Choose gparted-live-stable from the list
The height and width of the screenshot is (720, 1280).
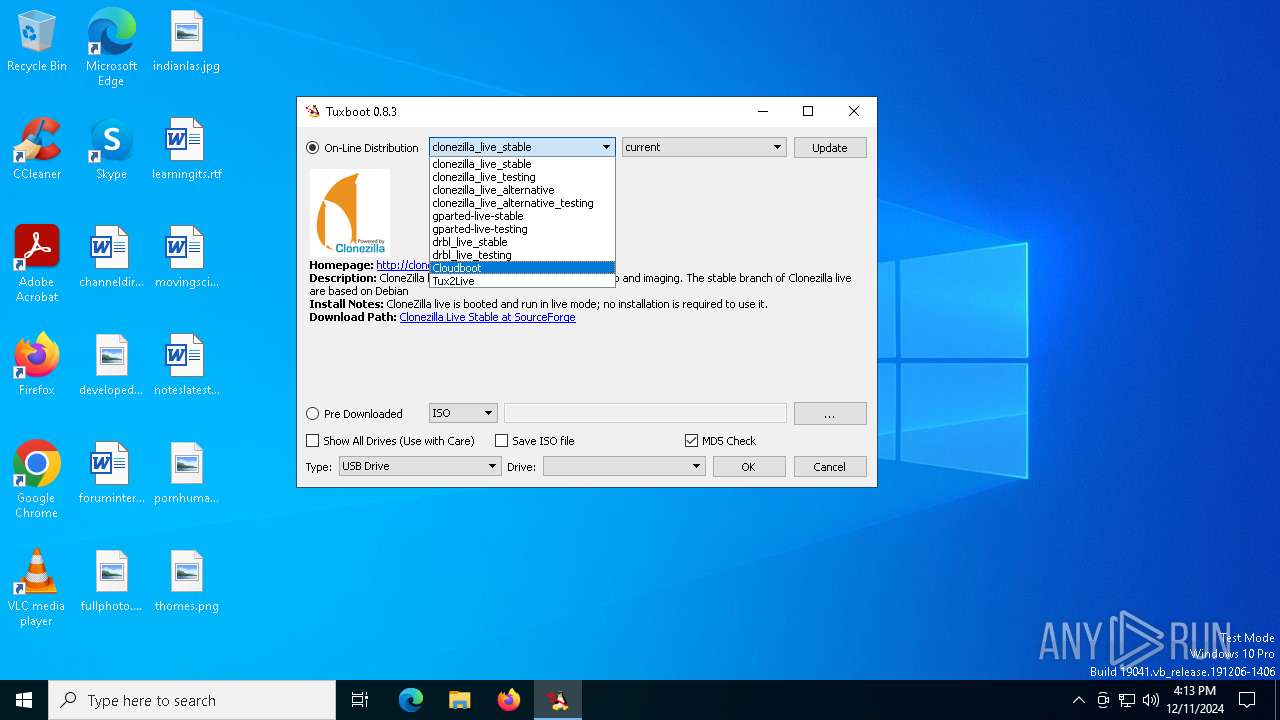(522, 216)
